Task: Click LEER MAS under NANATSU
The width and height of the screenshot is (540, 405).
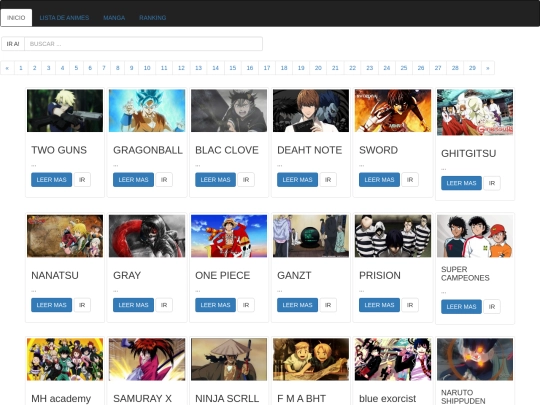Action: click(51, 305)
